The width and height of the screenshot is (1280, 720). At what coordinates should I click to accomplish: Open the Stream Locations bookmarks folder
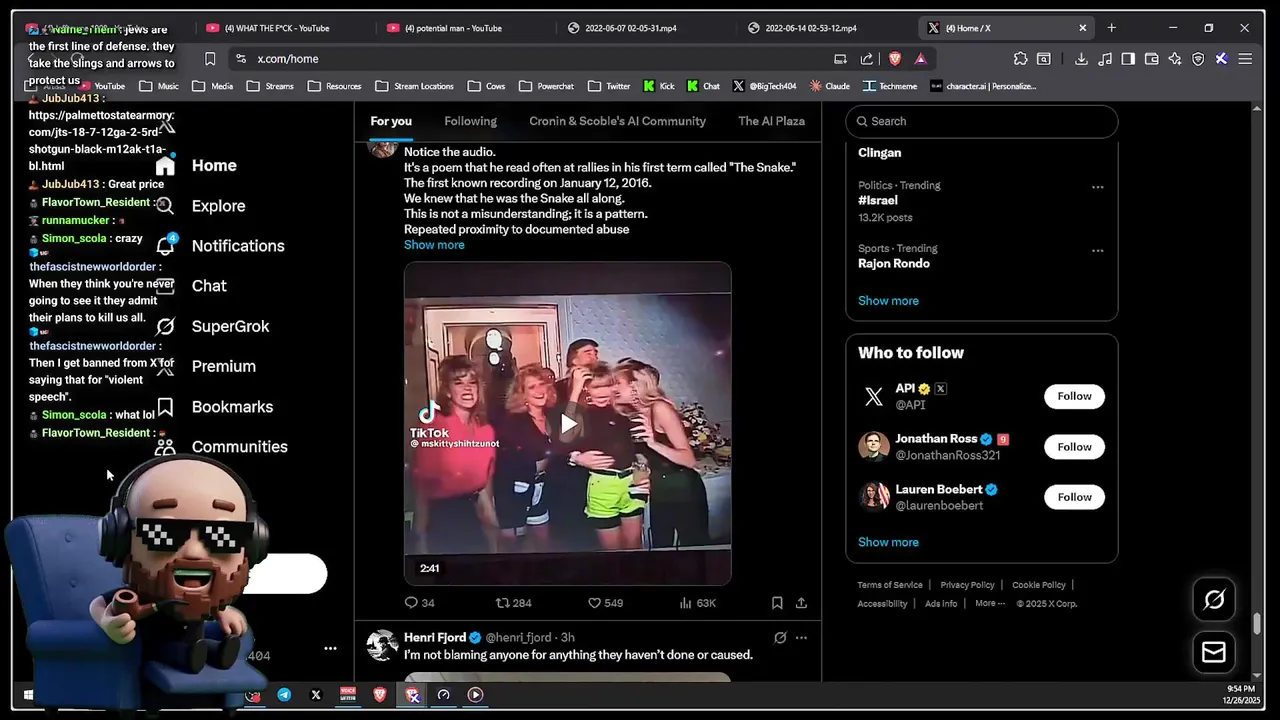(413, 86)
